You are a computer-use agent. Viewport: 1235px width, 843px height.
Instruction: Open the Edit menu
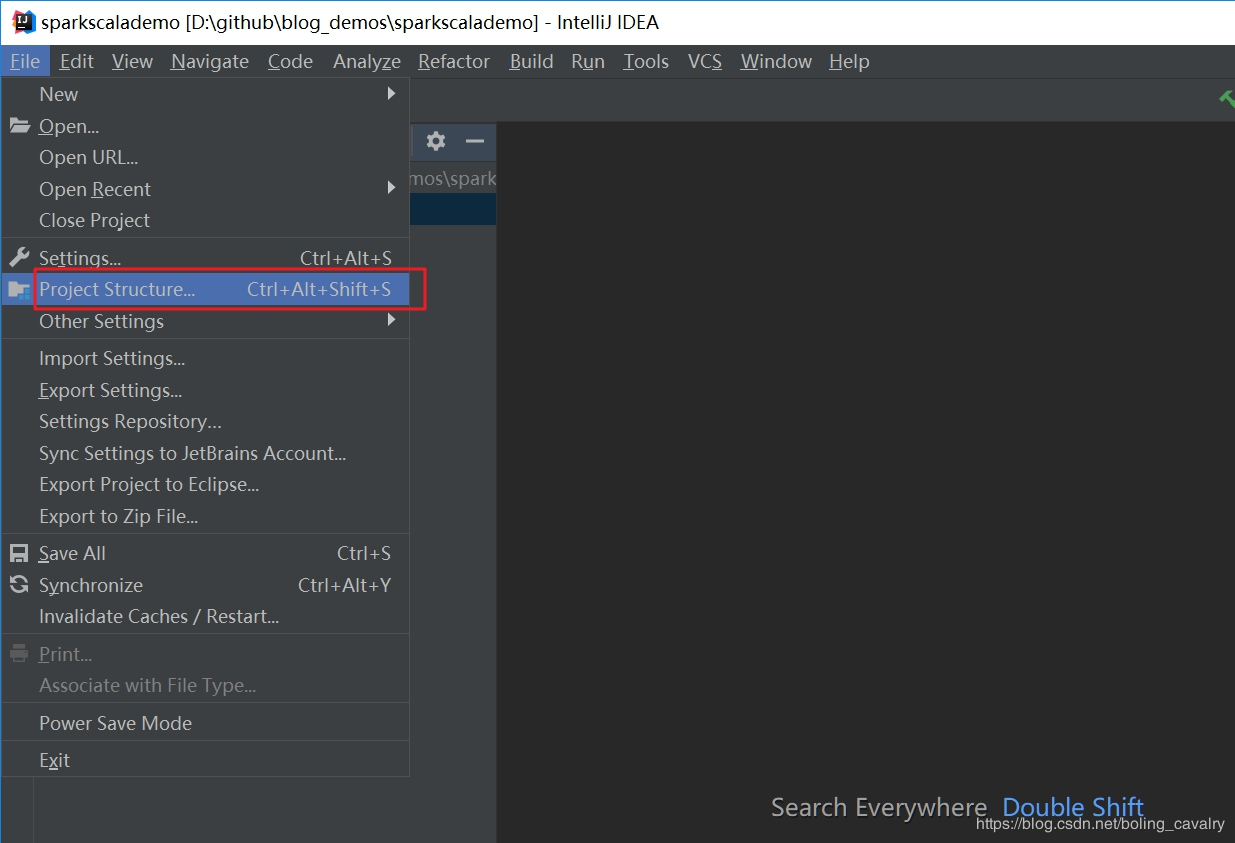click(x=76, y=61)
